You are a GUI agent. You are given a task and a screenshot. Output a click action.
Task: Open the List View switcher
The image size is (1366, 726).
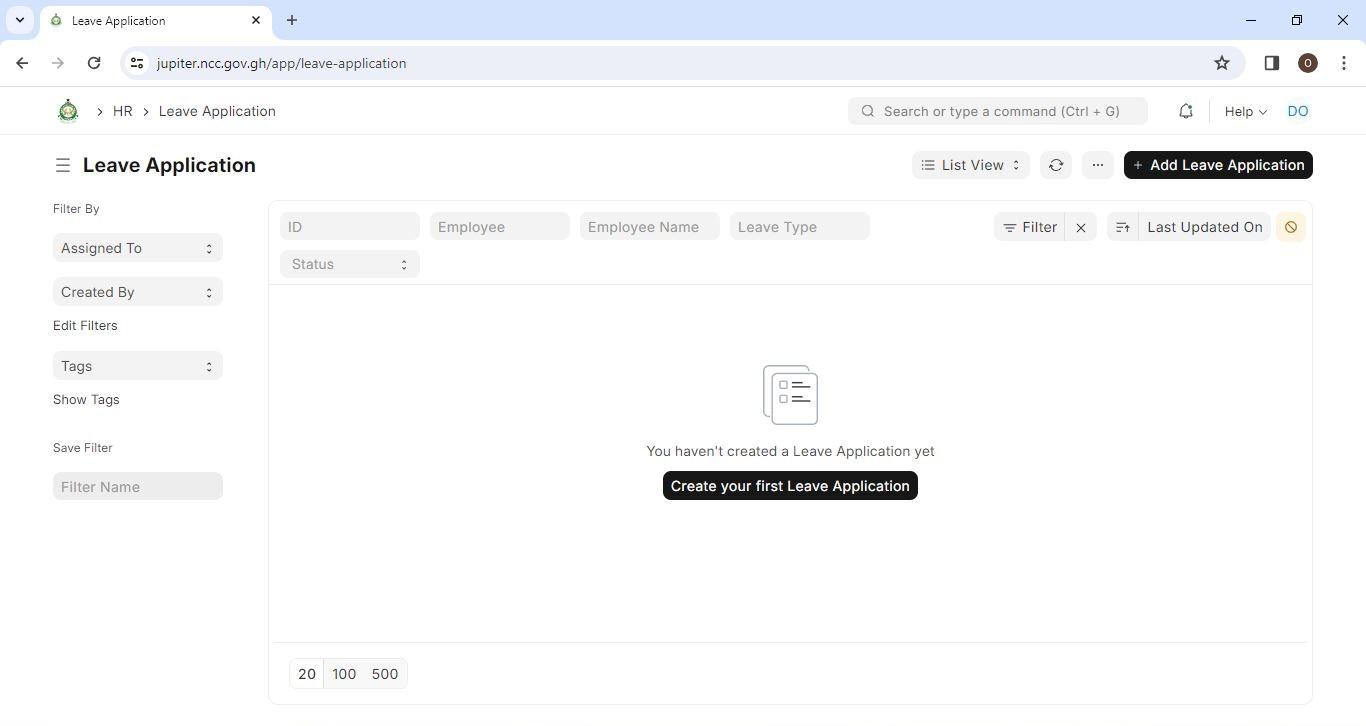point(970,165)
